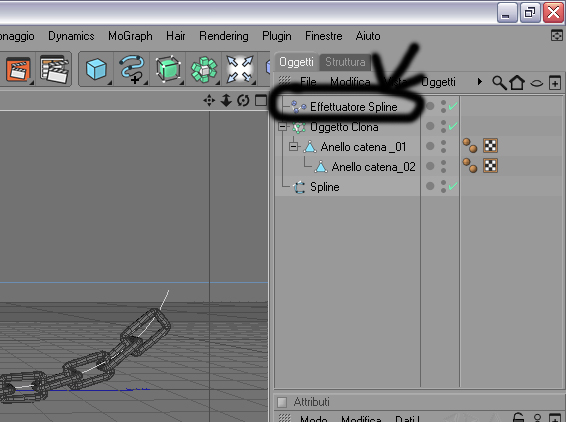Click Phong tag on Anello catena_02
Viewport: 566px width, 422px height.
coord(470,166)
